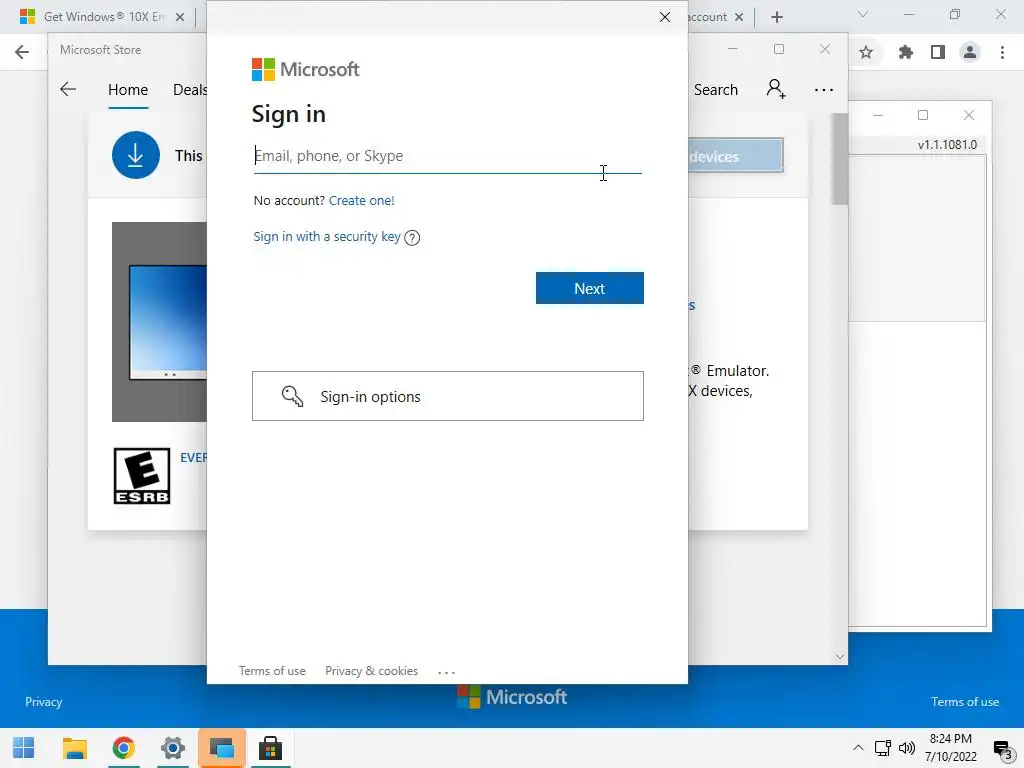Bookmark this page with the star icon
This screenshot has width=1024, height=768.
point(866,52)
